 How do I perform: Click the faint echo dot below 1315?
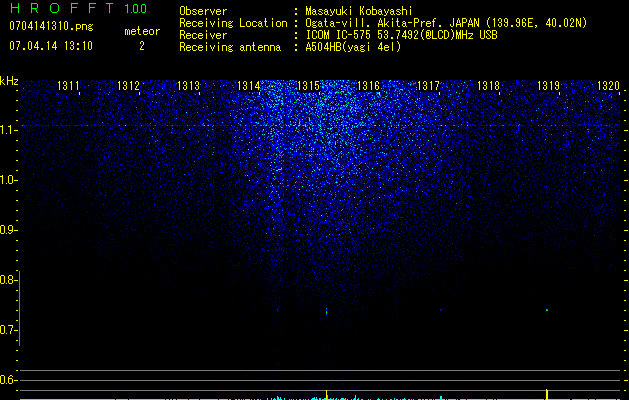pyautogui.click(x=326, y=311)
